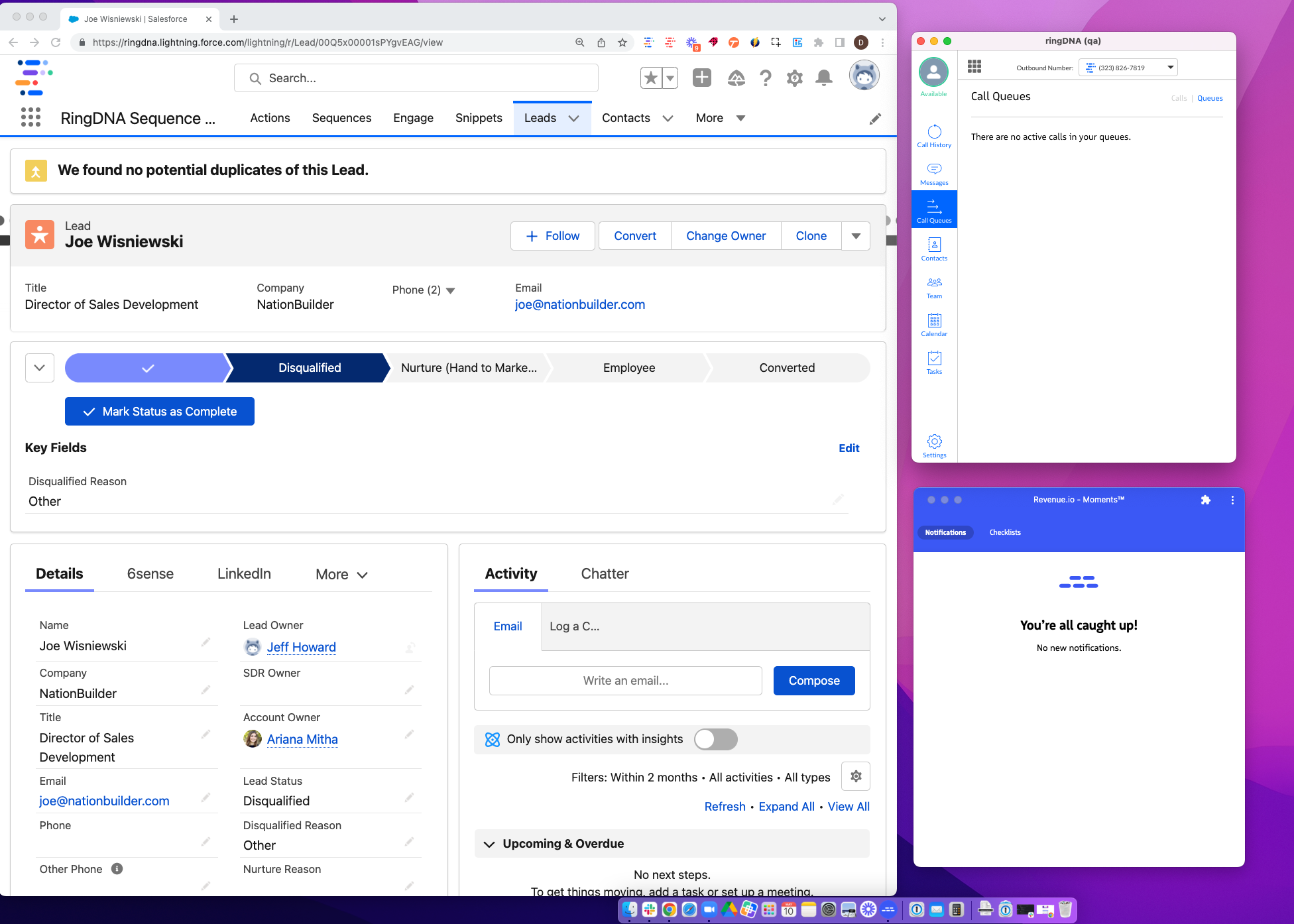Select the Nurture path stage
The height and width of the screenshot is (924, 1294).
tap(469, 368)
